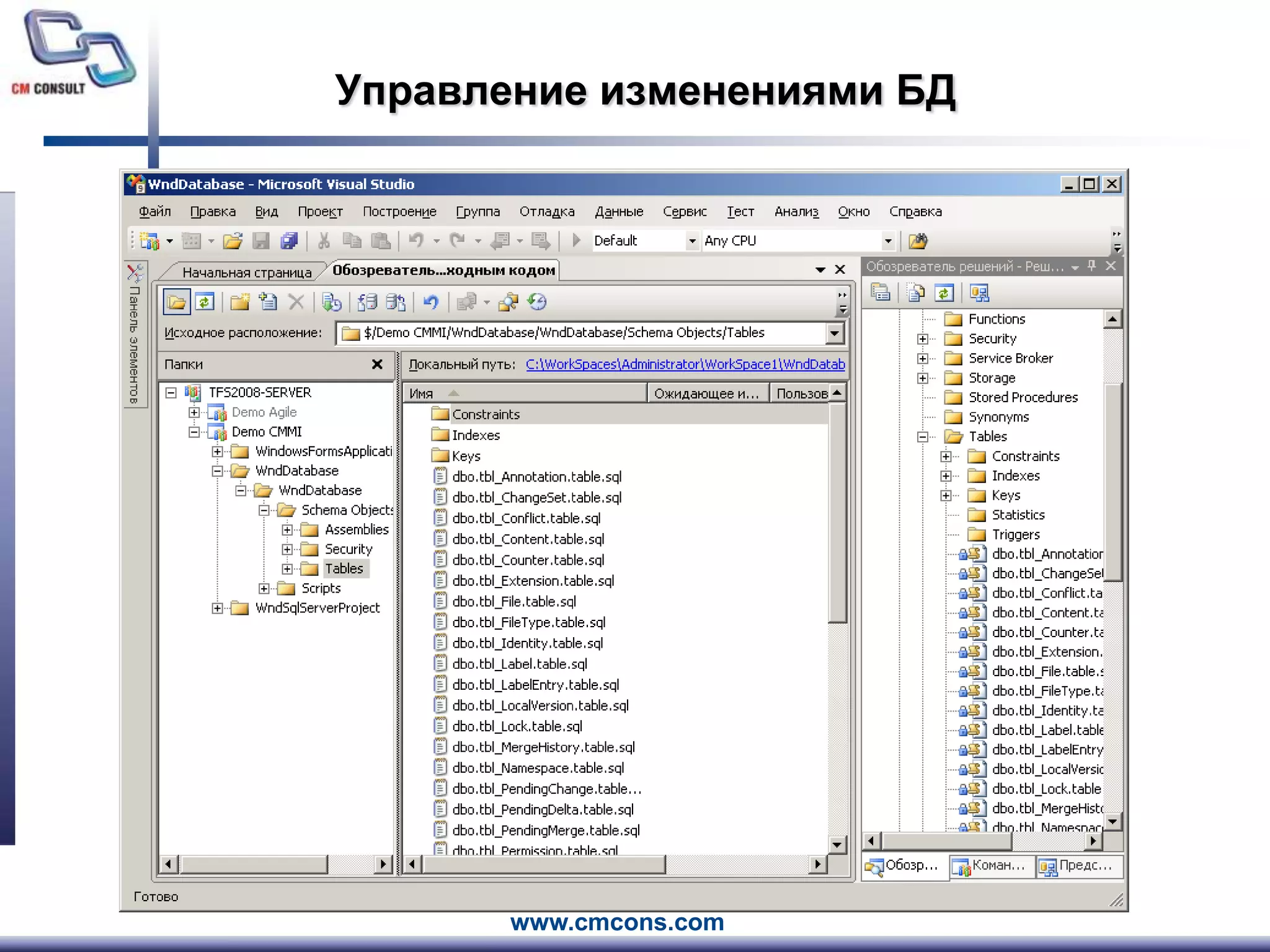Click the Show All Files icon in Solution Explorer
This screenshot has width=1270, height=952.
point(915,292)
